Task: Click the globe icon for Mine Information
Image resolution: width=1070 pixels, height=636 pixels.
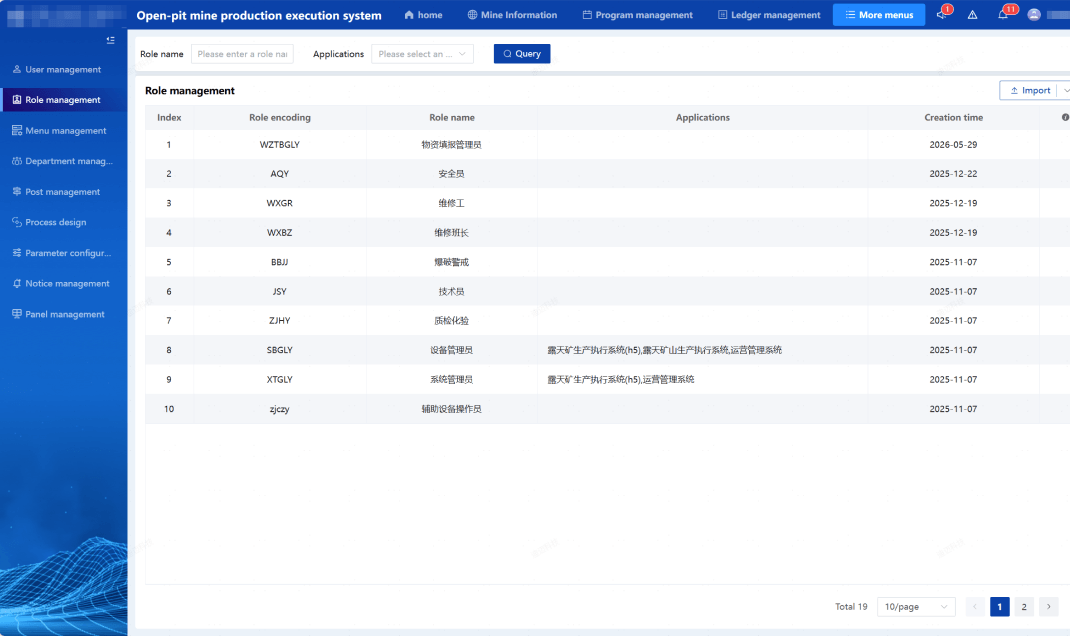Action: click(x=472, y=15)
